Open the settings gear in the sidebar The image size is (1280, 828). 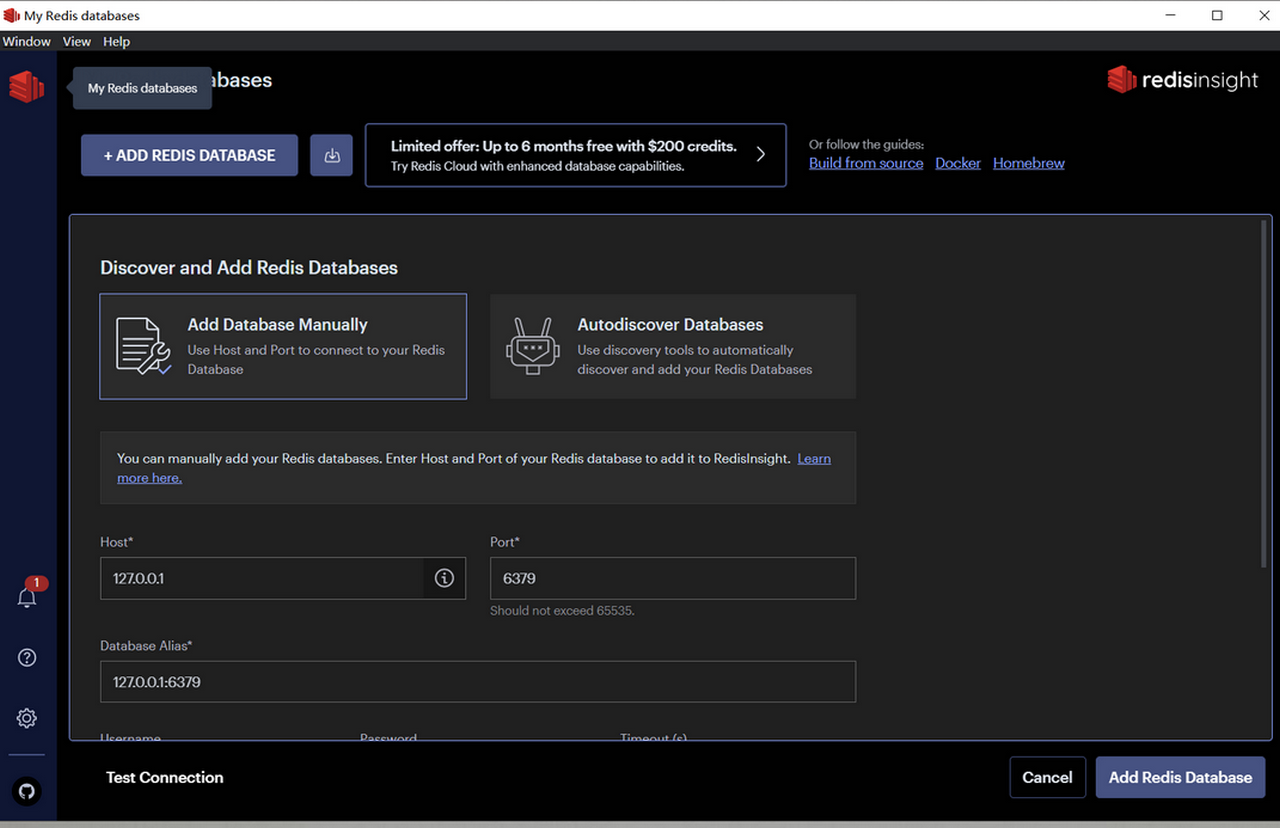27,718
